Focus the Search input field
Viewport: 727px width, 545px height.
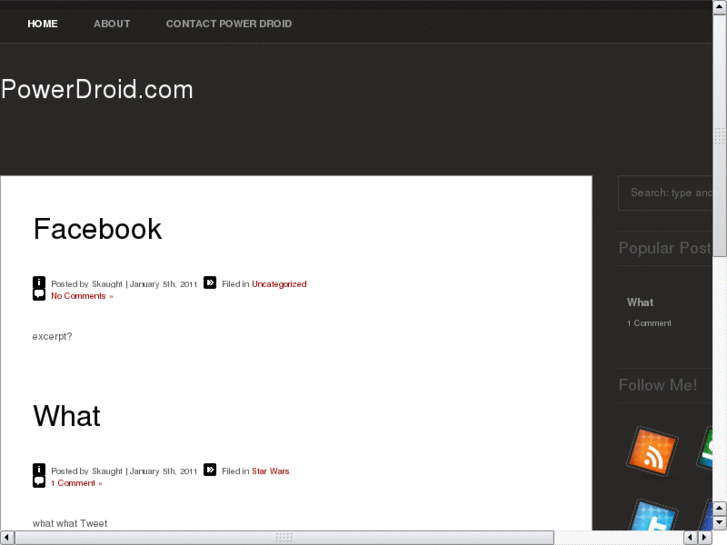665,193
